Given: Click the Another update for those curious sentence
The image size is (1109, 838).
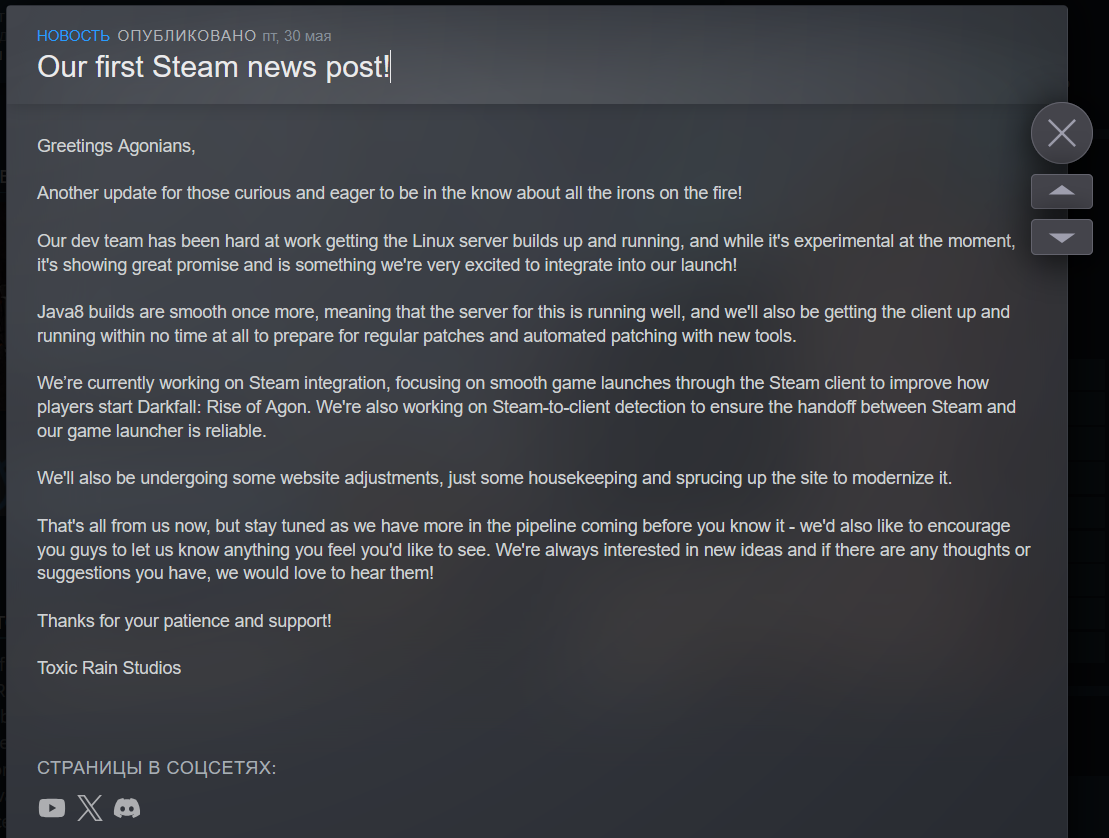Looking at the screenshot, I should coord(390,193).
